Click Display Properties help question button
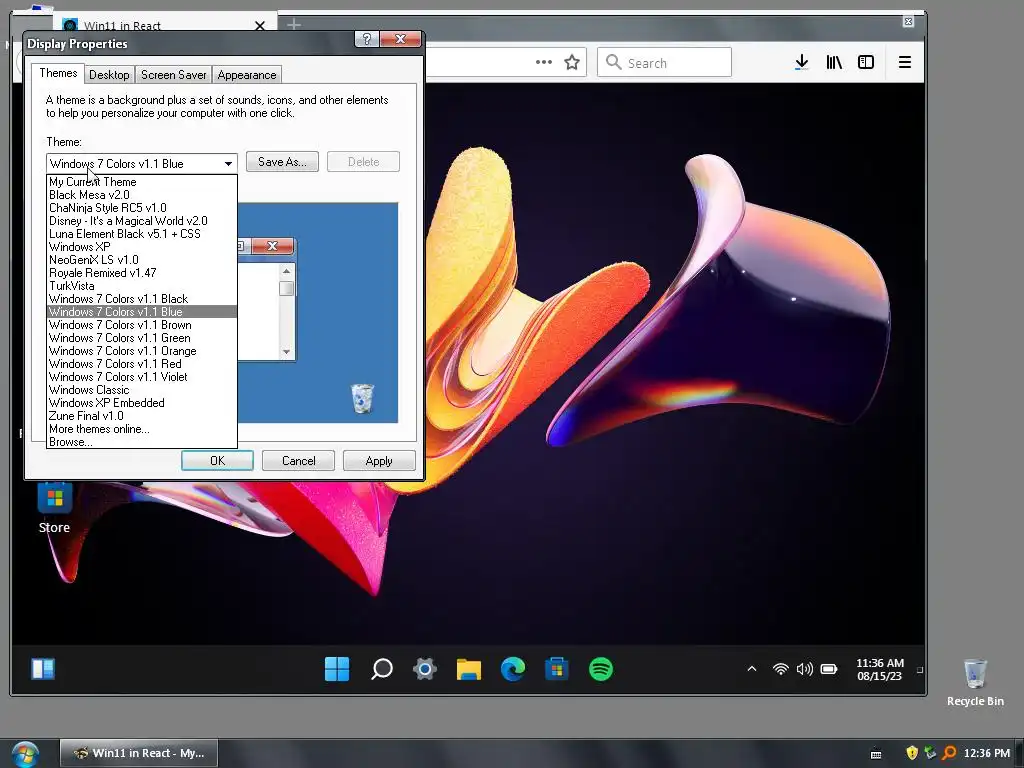 367,39
